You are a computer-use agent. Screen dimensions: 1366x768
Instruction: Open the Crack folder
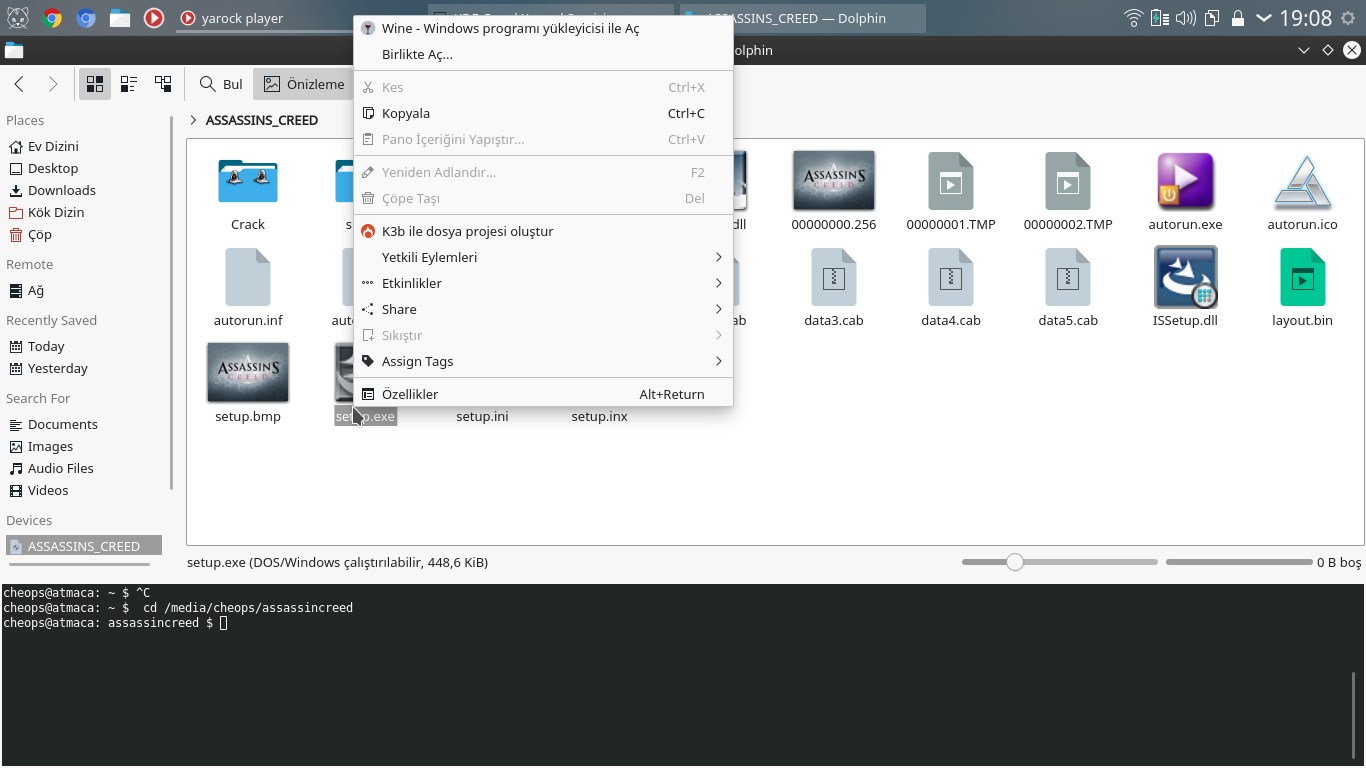point(248,182)
